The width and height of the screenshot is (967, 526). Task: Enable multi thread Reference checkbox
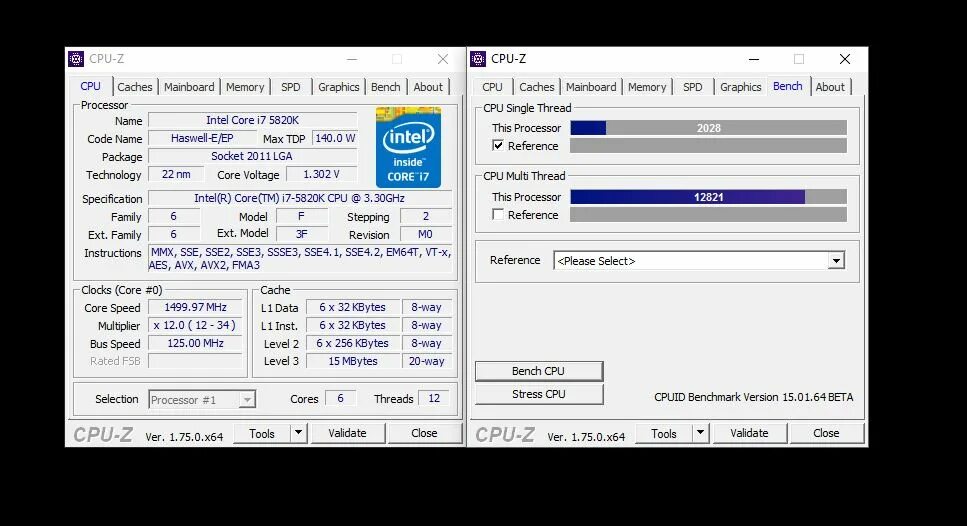click(498, 215)
